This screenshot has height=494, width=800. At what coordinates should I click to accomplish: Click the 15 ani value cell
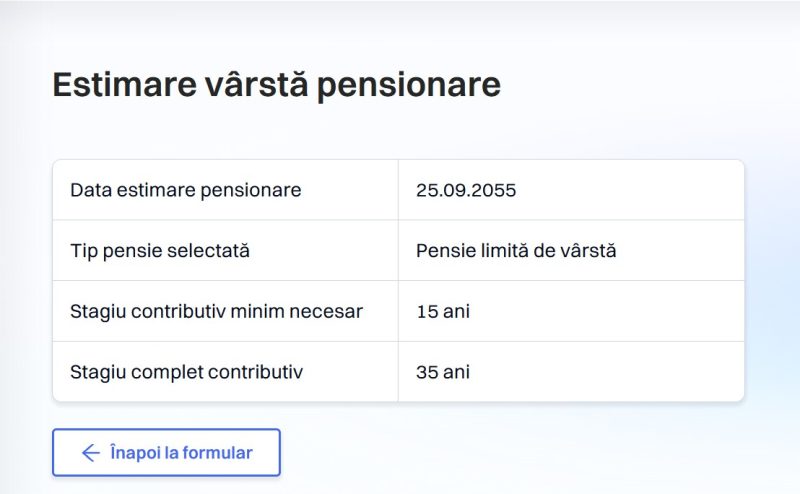click(571, 311)
